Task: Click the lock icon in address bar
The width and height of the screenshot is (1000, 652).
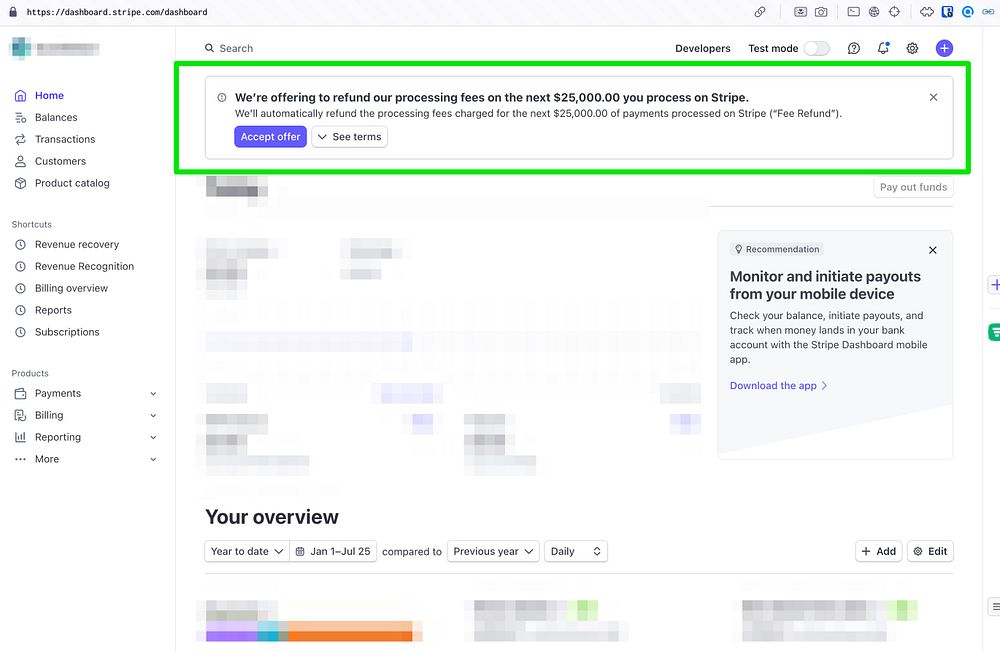Action: pyautogui.click(x=13, y=11)
